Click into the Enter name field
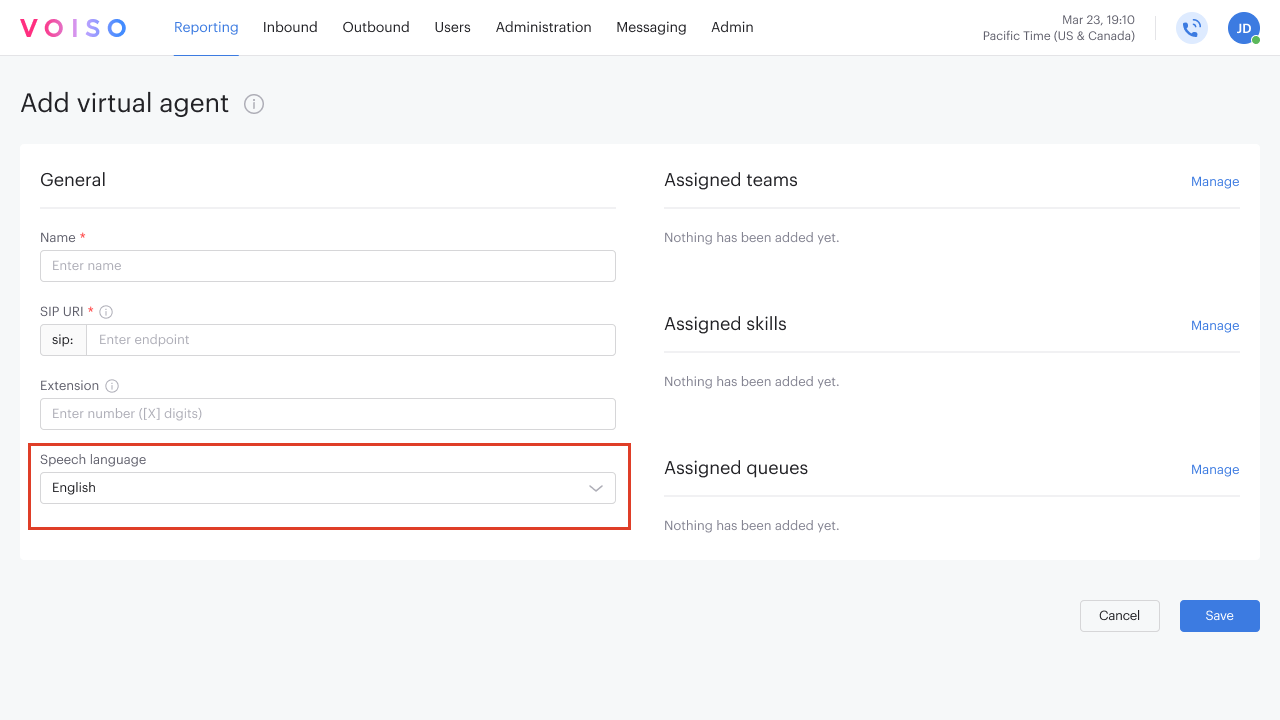Viewport: 1280px width, 720px height. [x=328, y=265]
